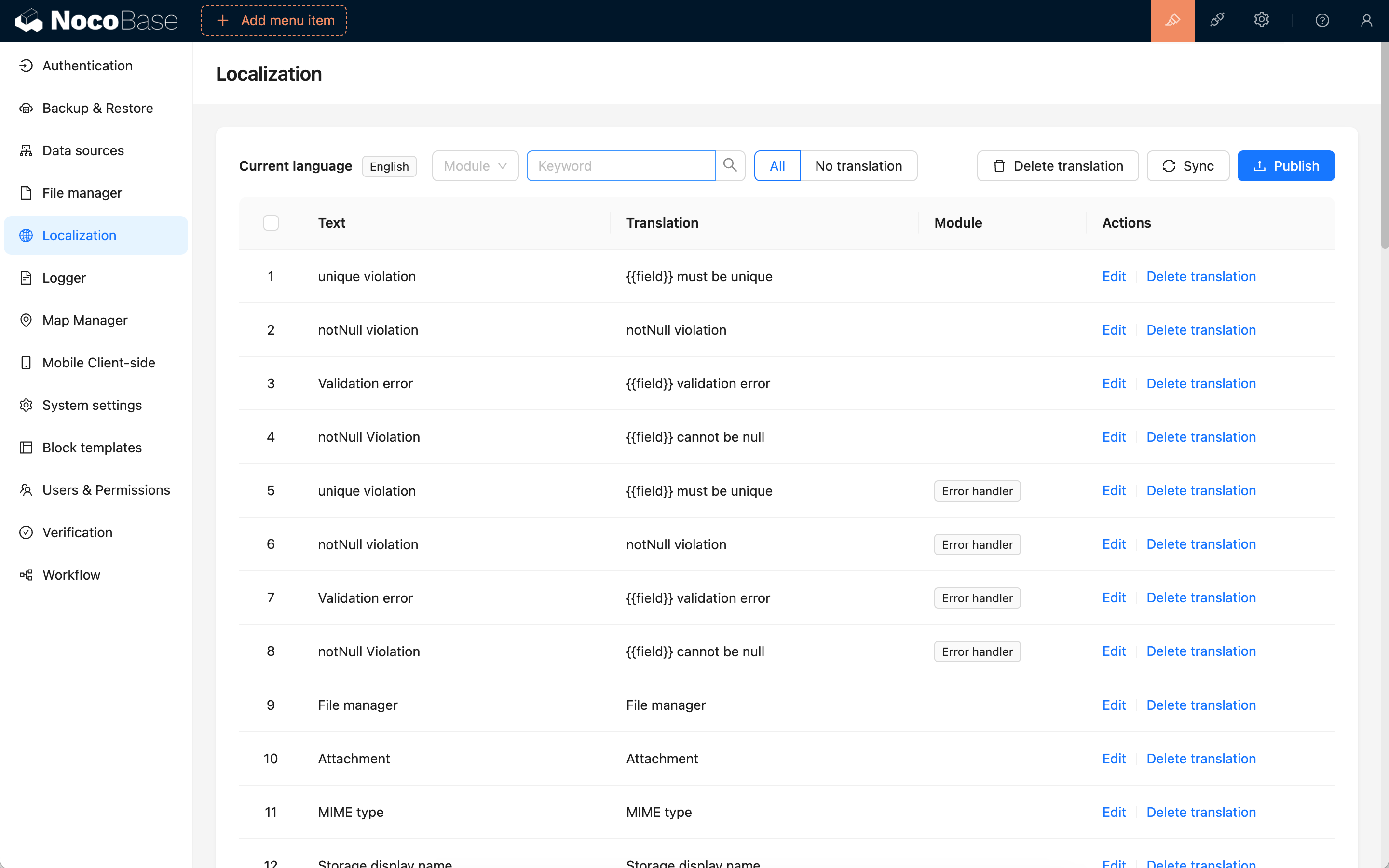The height and width of the screenshot is (868, 1389).
Task: Click the Publish button
Action: pos(1285,166)
